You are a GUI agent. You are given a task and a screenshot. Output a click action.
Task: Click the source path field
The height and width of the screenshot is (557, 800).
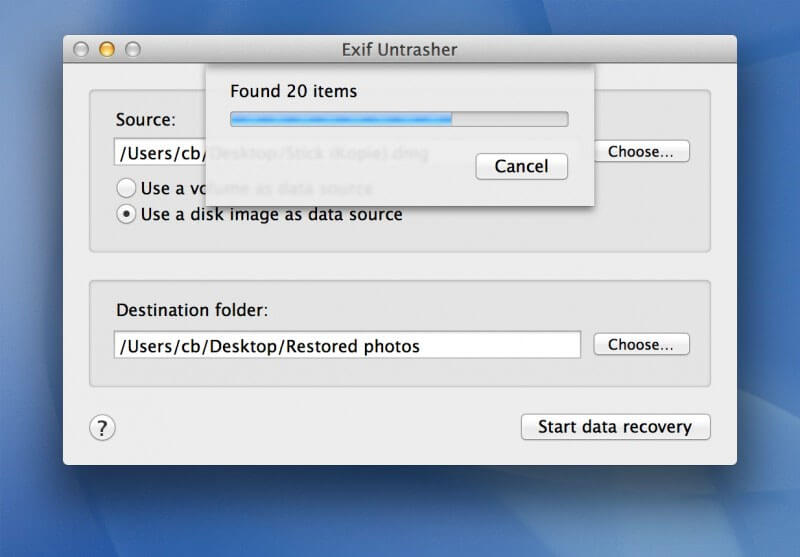[x=160, y=153]
